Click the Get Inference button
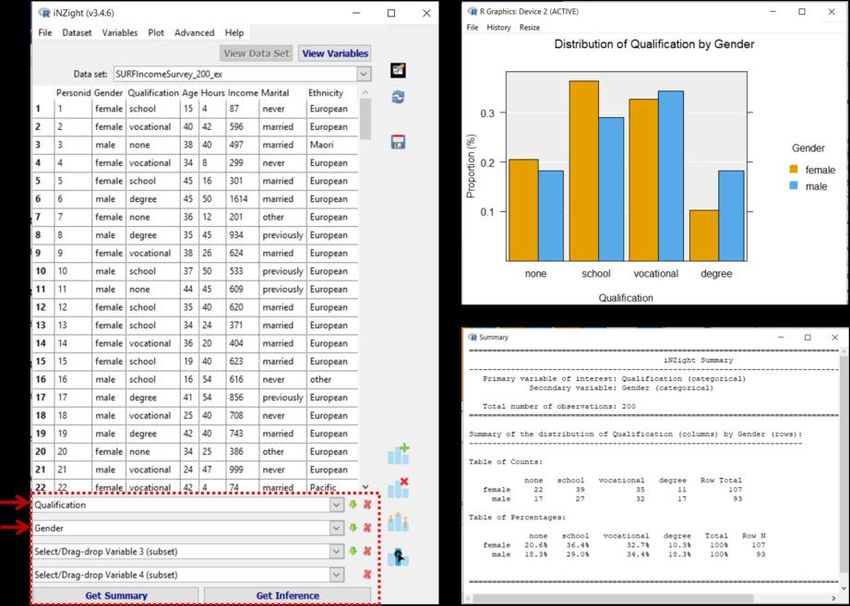 (287, 595)
